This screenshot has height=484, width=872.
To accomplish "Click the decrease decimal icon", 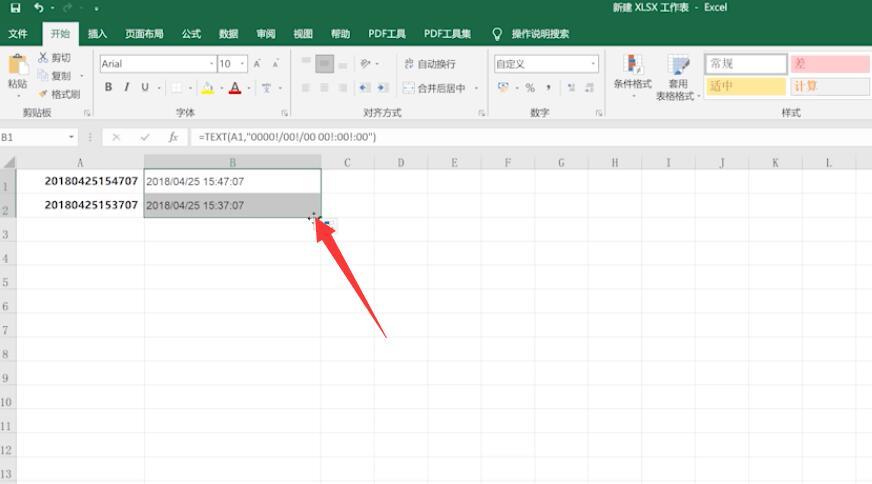I will pyautogui.click(x=589, y=88).
